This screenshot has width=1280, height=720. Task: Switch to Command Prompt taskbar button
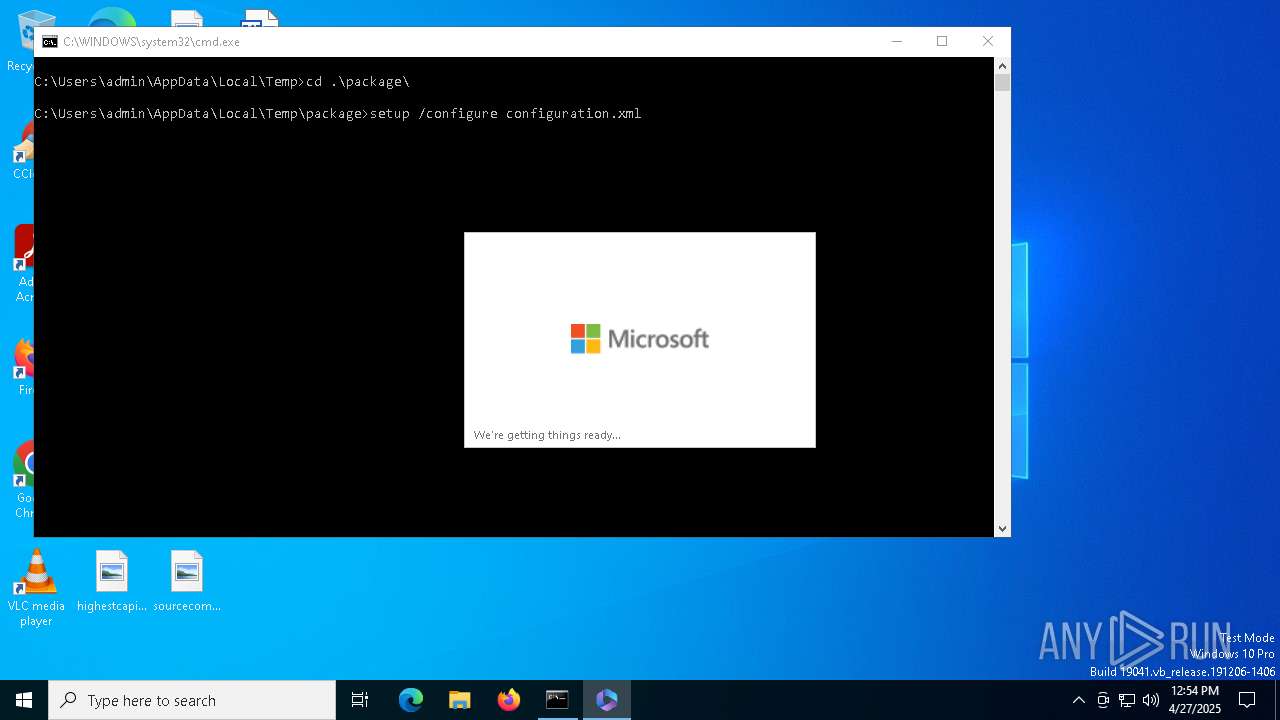[557, 700]
